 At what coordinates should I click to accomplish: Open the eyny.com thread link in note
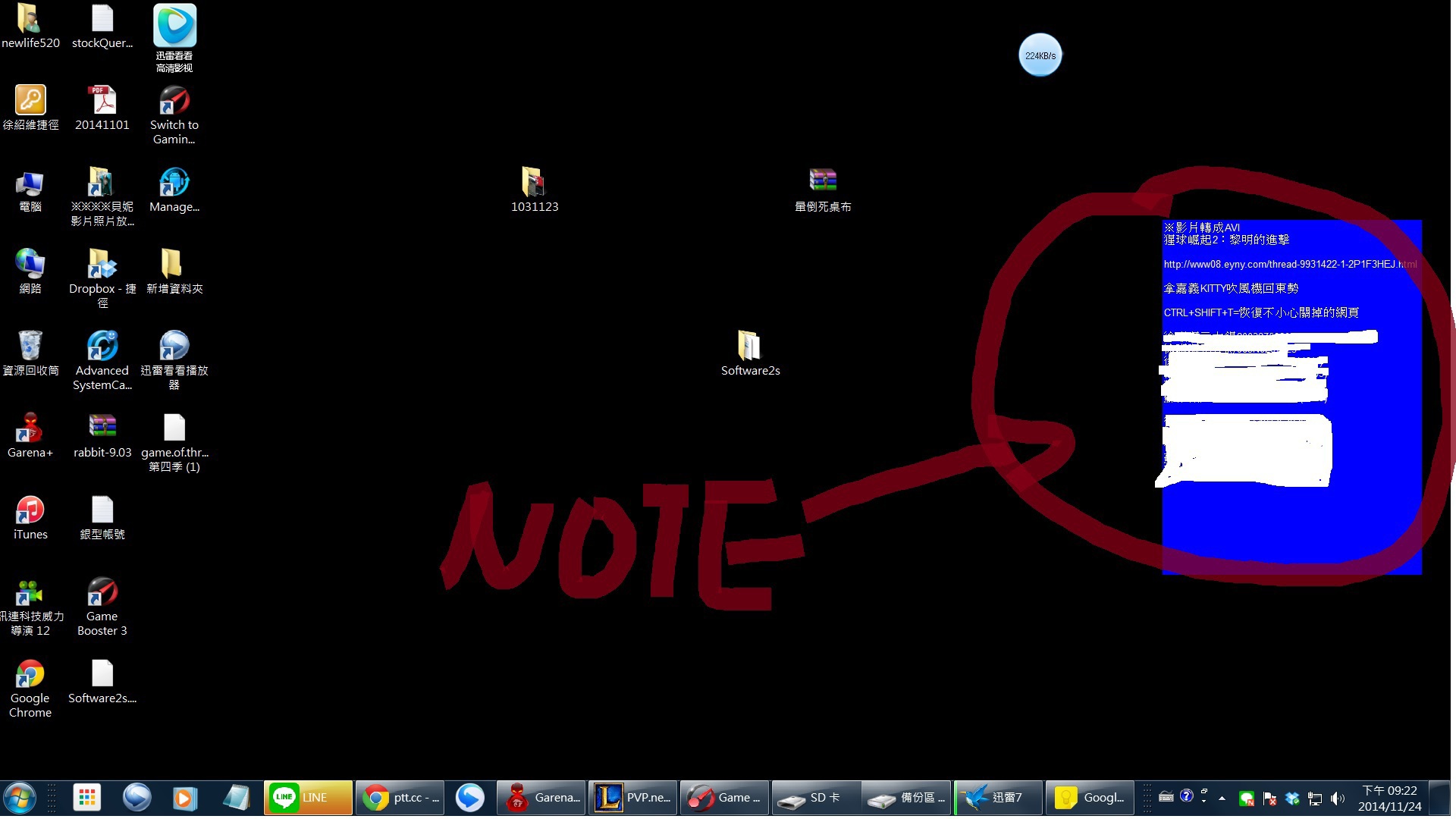1290,264
